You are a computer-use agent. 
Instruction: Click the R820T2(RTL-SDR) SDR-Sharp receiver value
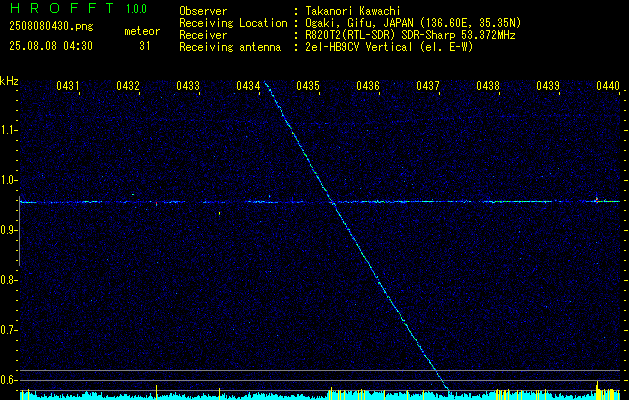[410, 35]
